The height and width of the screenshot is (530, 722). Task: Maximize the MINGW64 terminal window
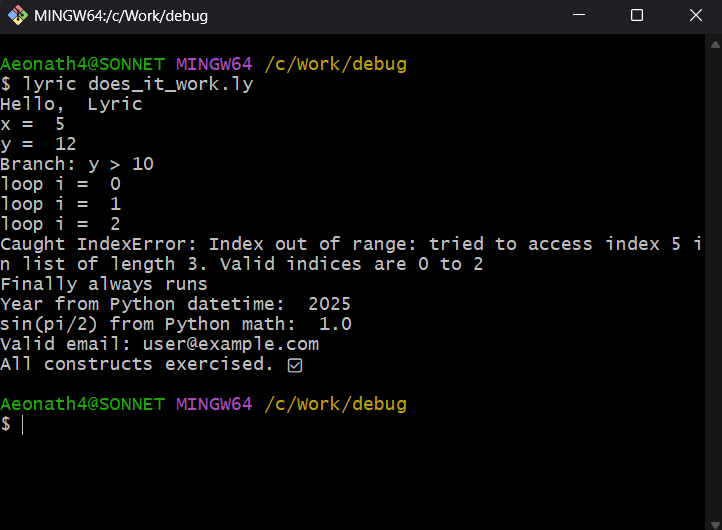(x=637, y=16)
